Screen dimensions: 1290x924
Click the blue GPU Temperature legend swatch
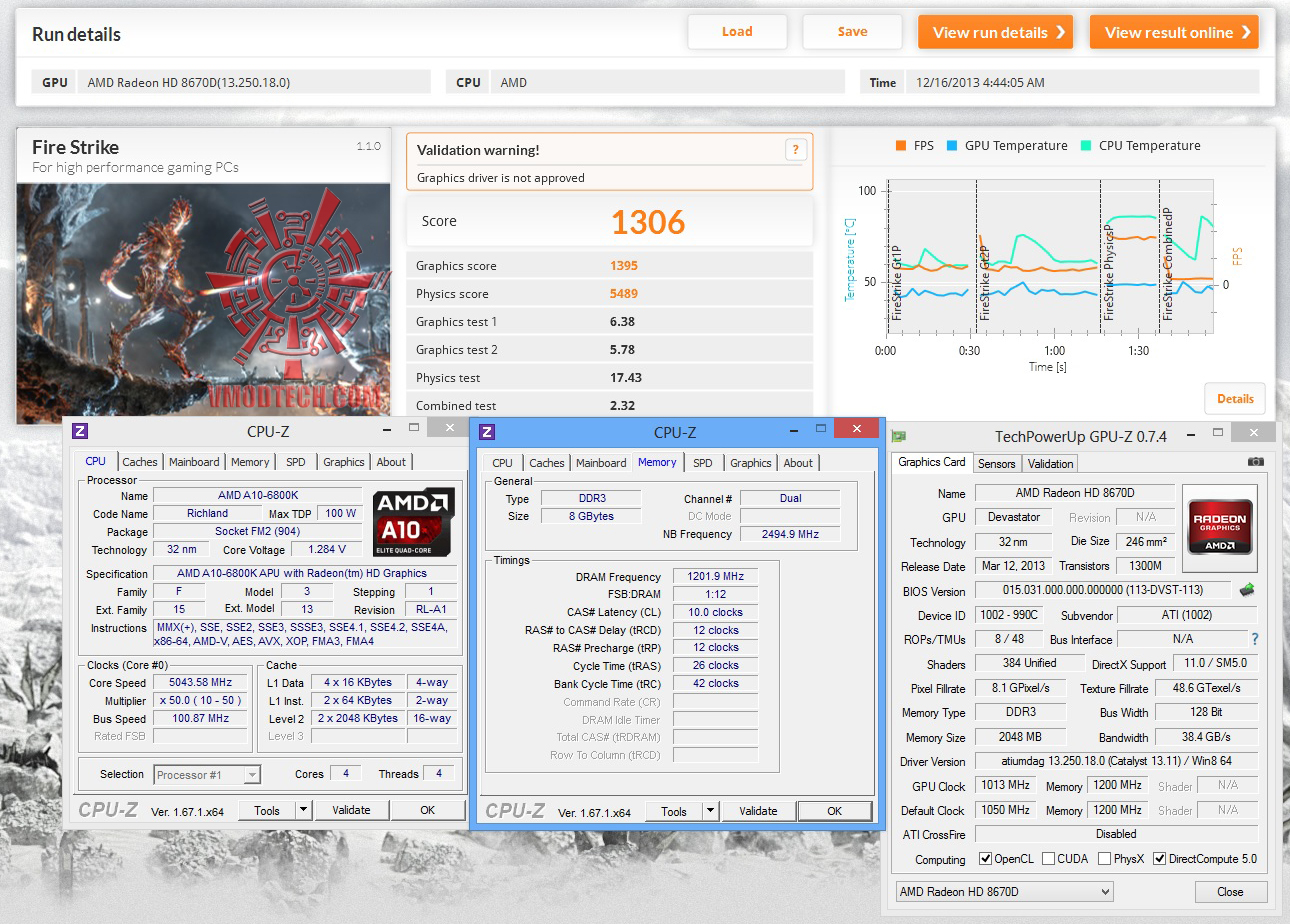(950, 146)
